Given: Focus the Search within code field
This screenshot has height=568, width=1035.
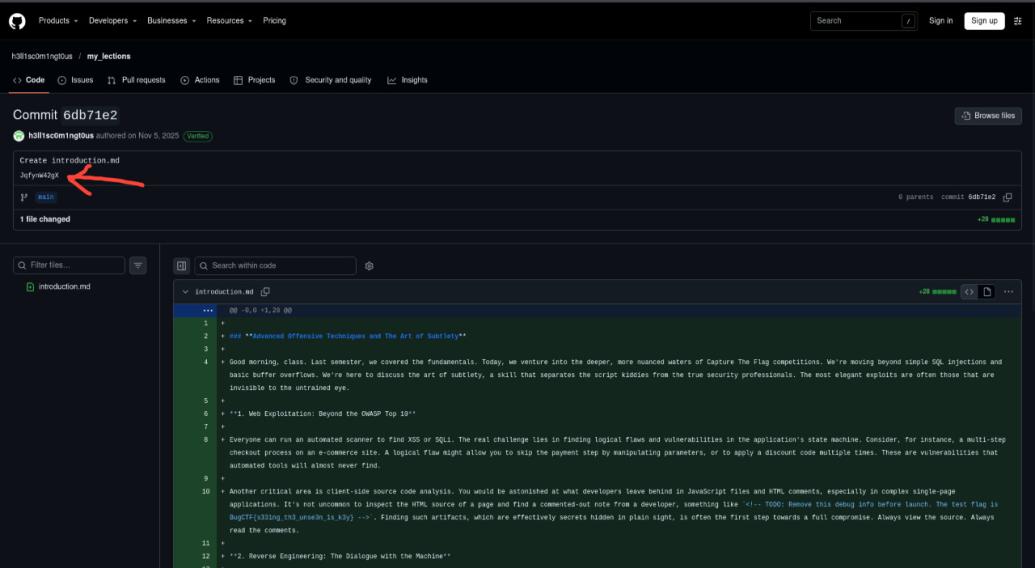Looking at the screenshot, I should [x=275, y=266].
